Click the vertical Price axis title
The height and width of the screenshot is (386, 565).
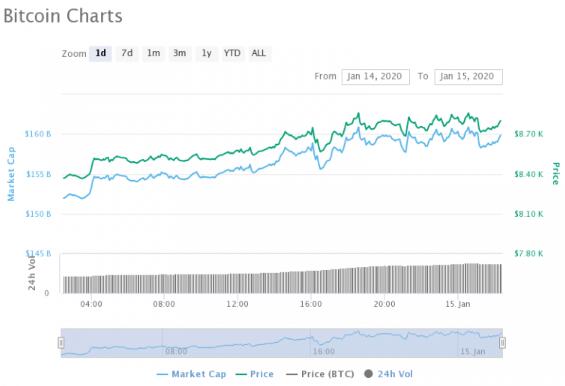pos(556,174)
